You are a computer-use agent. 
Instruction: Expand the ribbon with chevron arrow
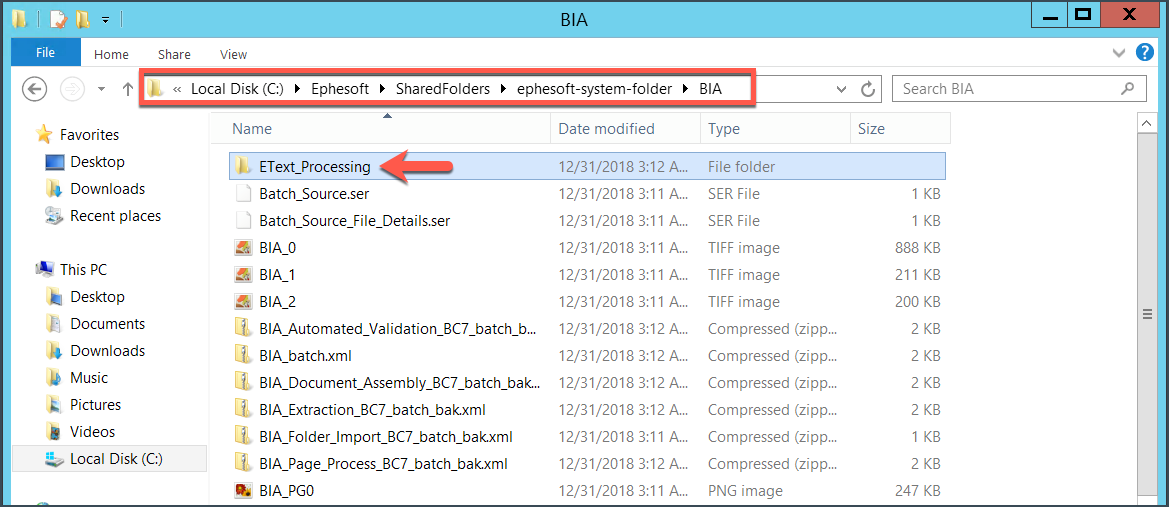click(1119, 53)
